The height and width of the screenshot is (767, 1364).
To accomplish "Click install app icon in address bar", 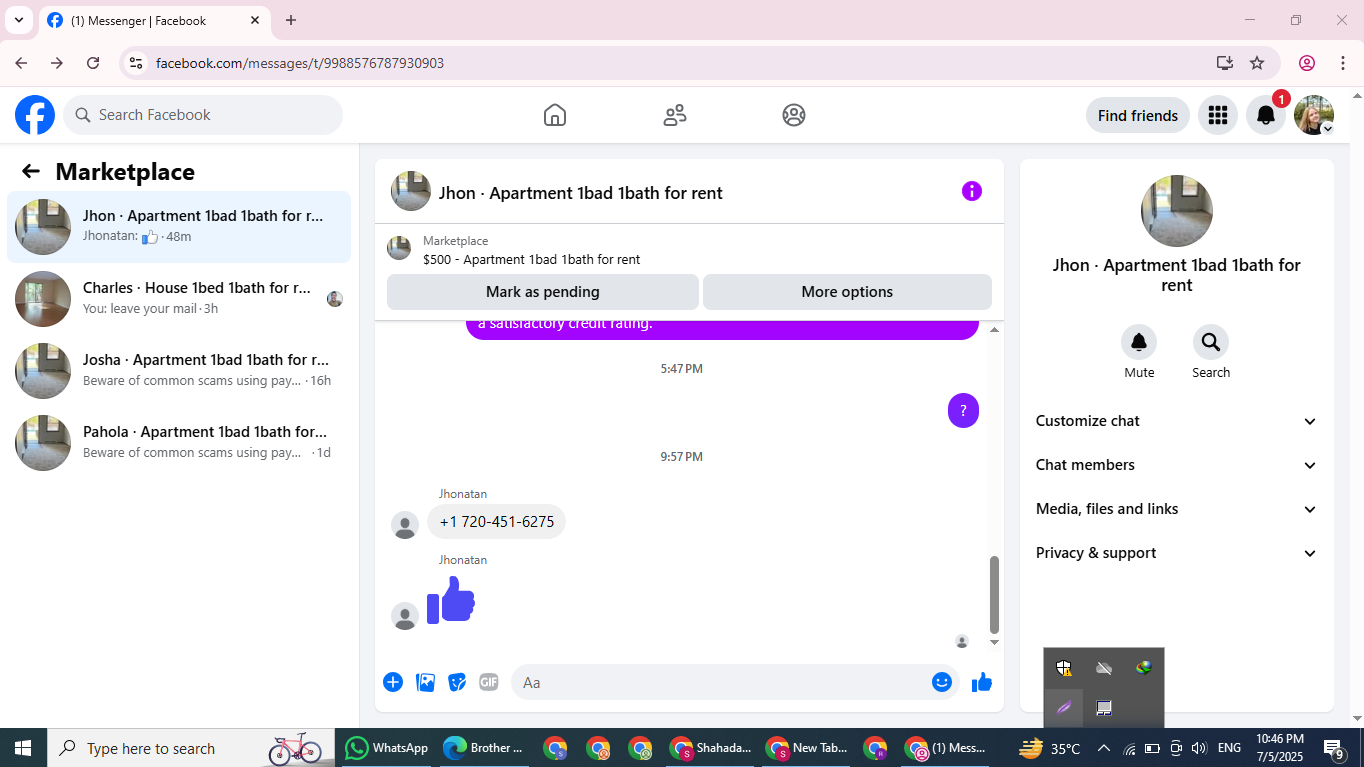I will click(1225, 63).
